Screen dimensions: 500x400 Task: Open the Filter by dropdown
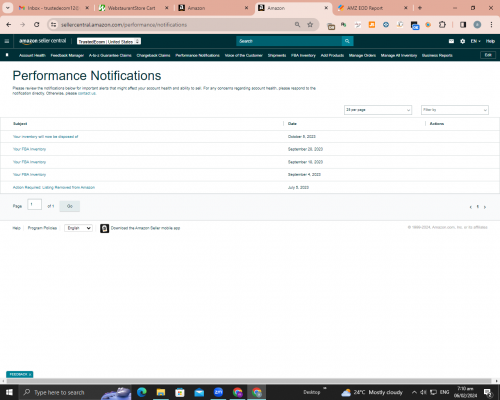tap(455, 110)
